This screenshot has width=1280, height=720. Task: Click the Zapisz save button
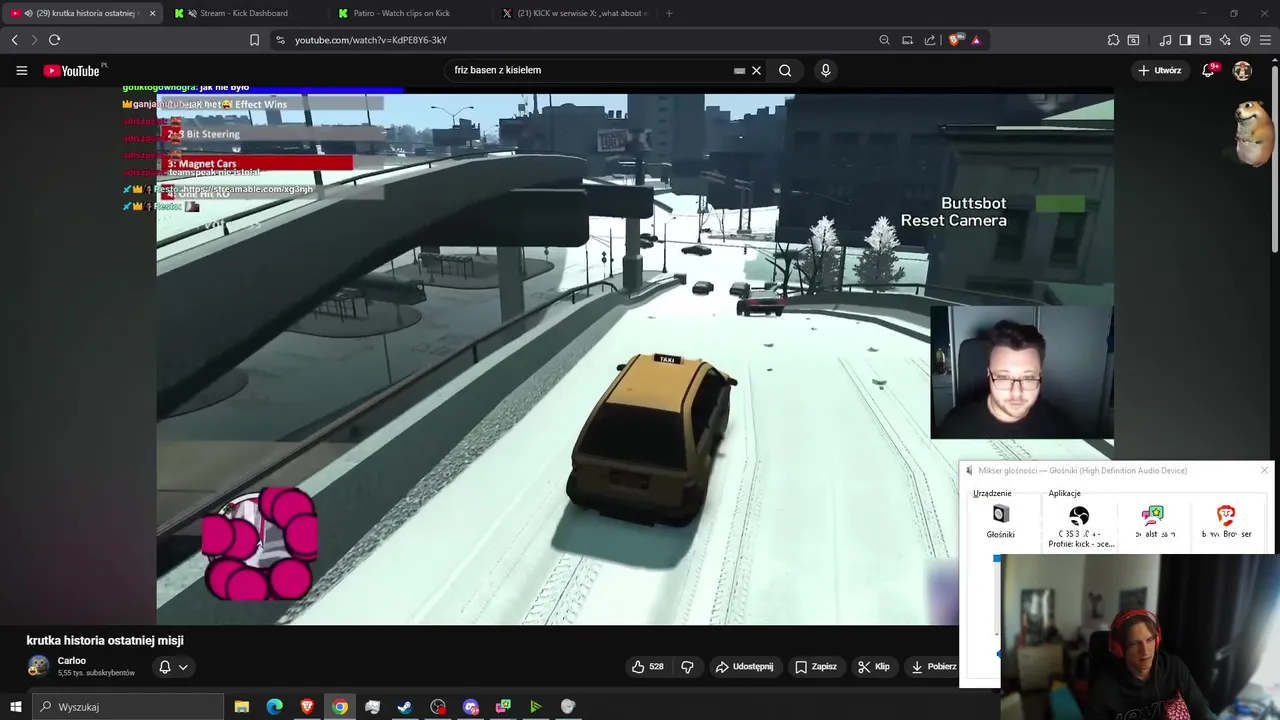coord(816,667)
